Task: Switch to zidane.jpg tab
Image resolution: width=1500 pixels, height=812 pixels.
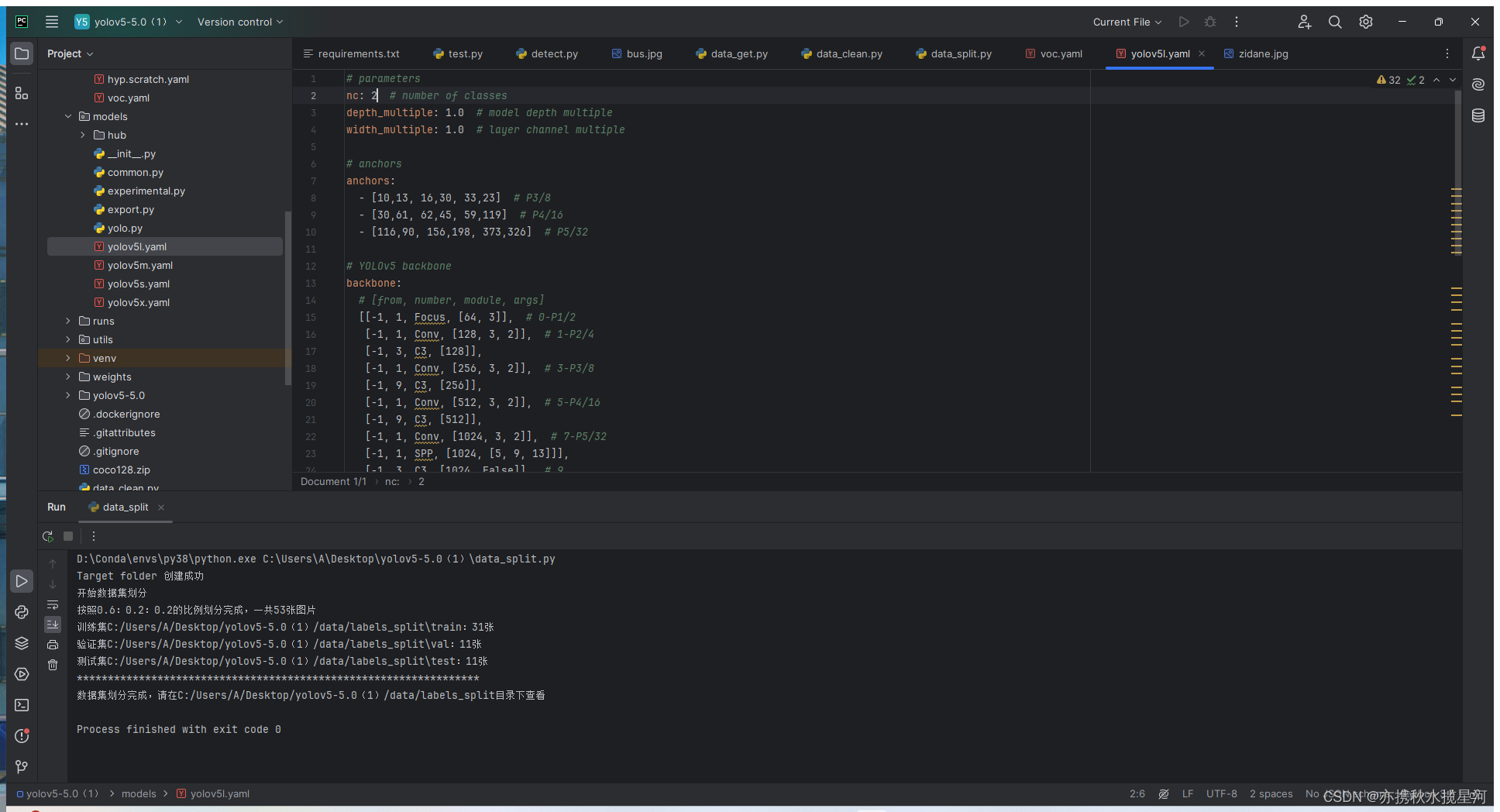Action: pyautogui.click(x=1256, y=53)
